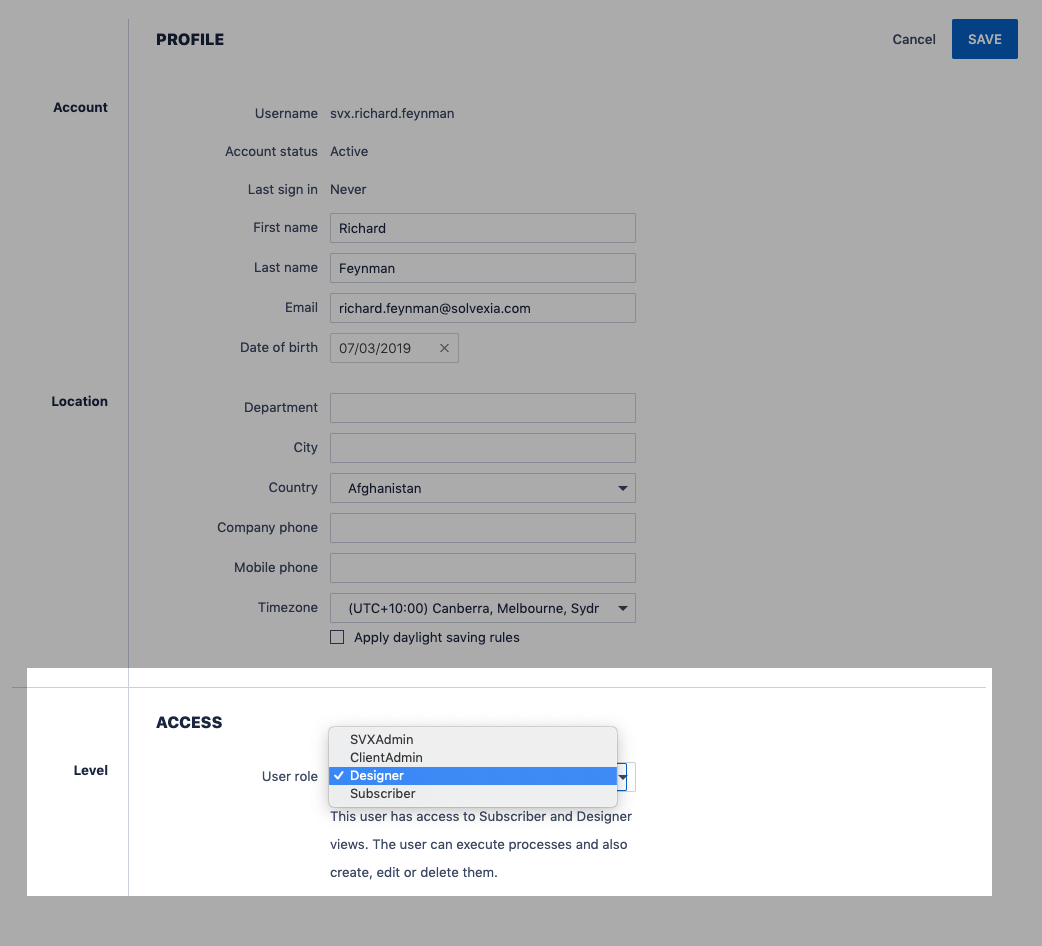
Task: Click the Company phone field
Action: (482, 528)
